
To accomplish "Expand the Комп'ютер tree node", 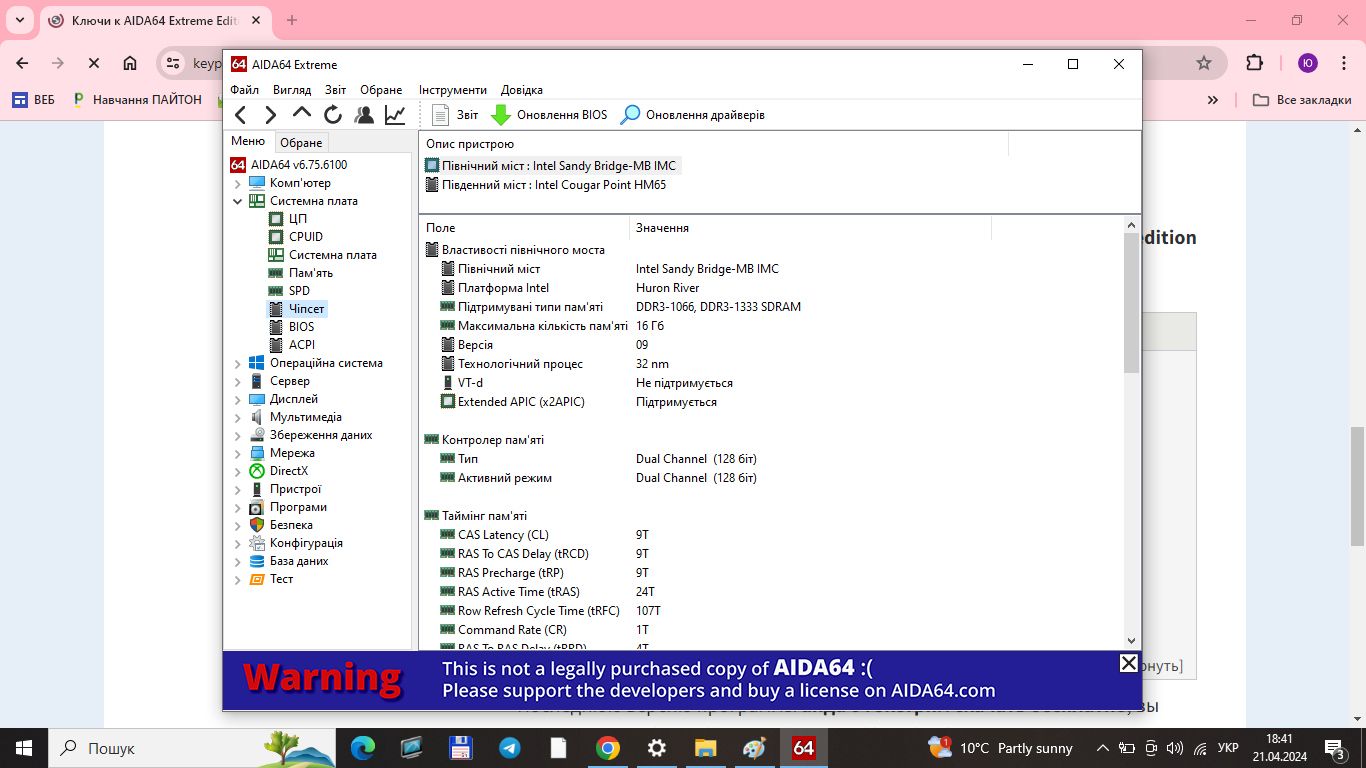I will coord(238,184).
